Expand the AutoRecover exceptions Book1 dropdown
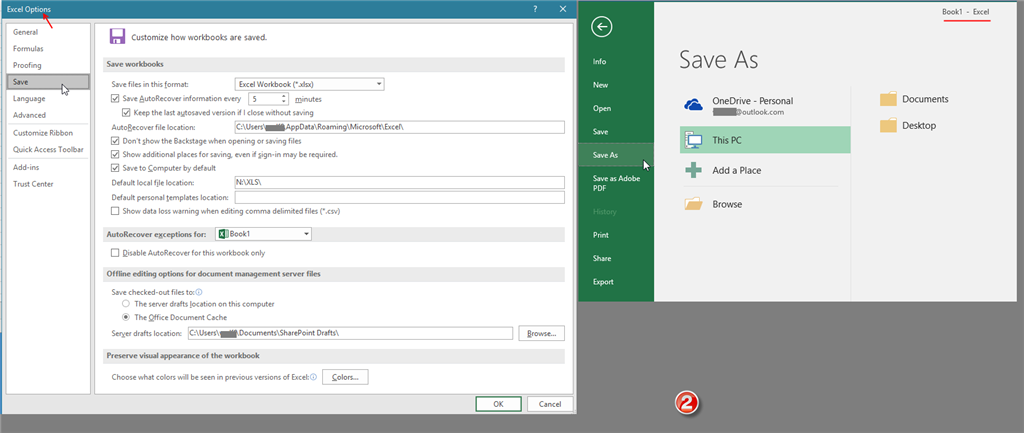 coord(264,234)
